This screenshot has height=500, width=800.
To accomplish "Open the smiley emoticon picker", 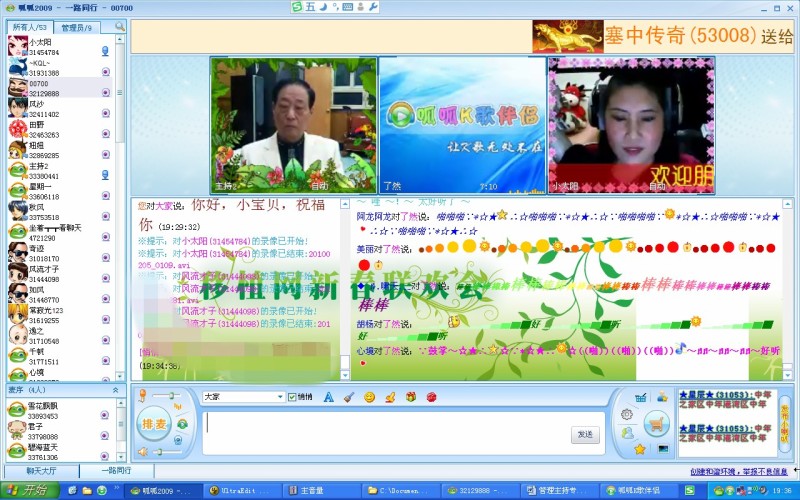I will click(369, 397).
